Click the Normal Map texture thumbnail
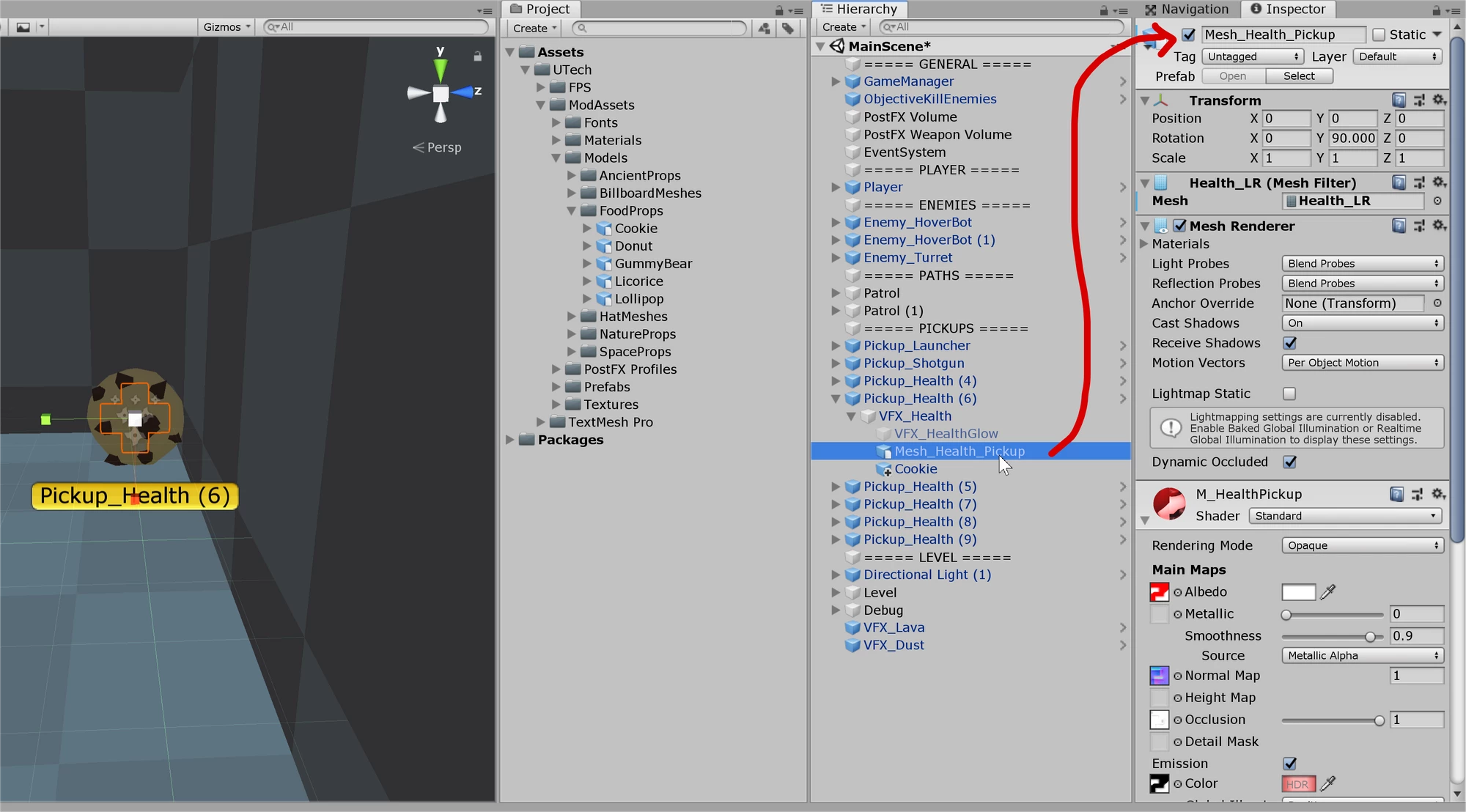The height and width of the screenshot is (812, 1466). click(x=1159, y=676)
